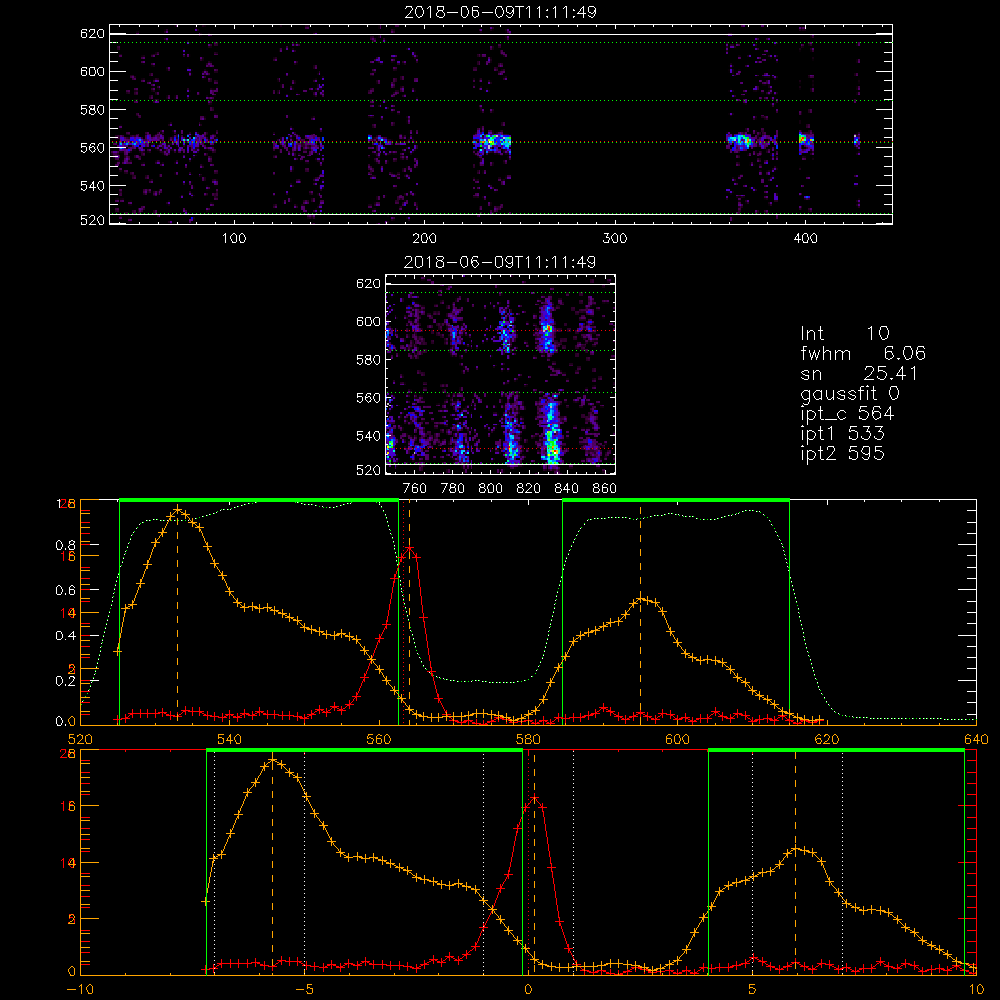This screenshot has width=1000, height=1000.
Task: Select the 'sn 25.41' readout text
Action: [859, 374]
